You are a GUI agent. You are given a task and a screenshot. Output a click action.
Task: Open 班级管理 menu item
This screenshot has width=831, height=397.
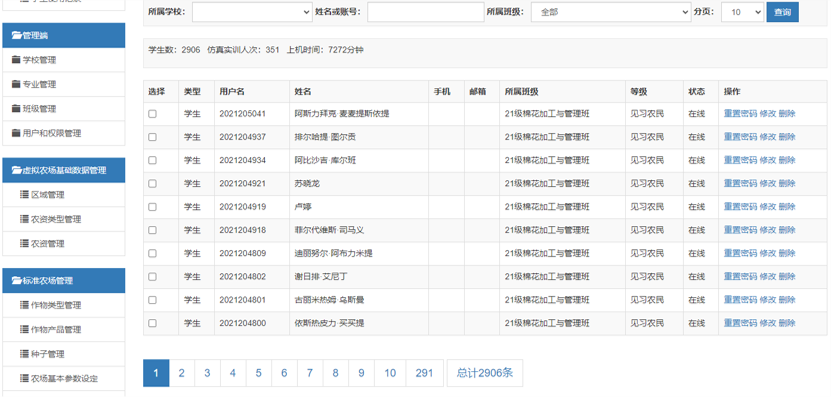tap(64, 109)
